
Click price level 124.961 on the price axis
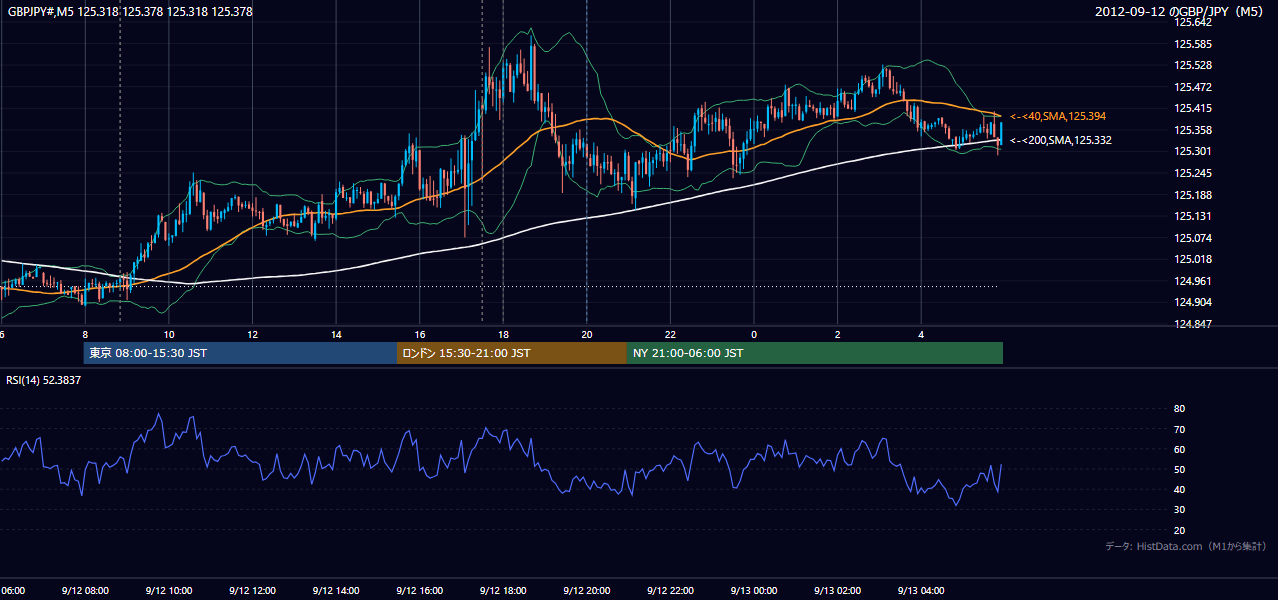(1192, 281)
